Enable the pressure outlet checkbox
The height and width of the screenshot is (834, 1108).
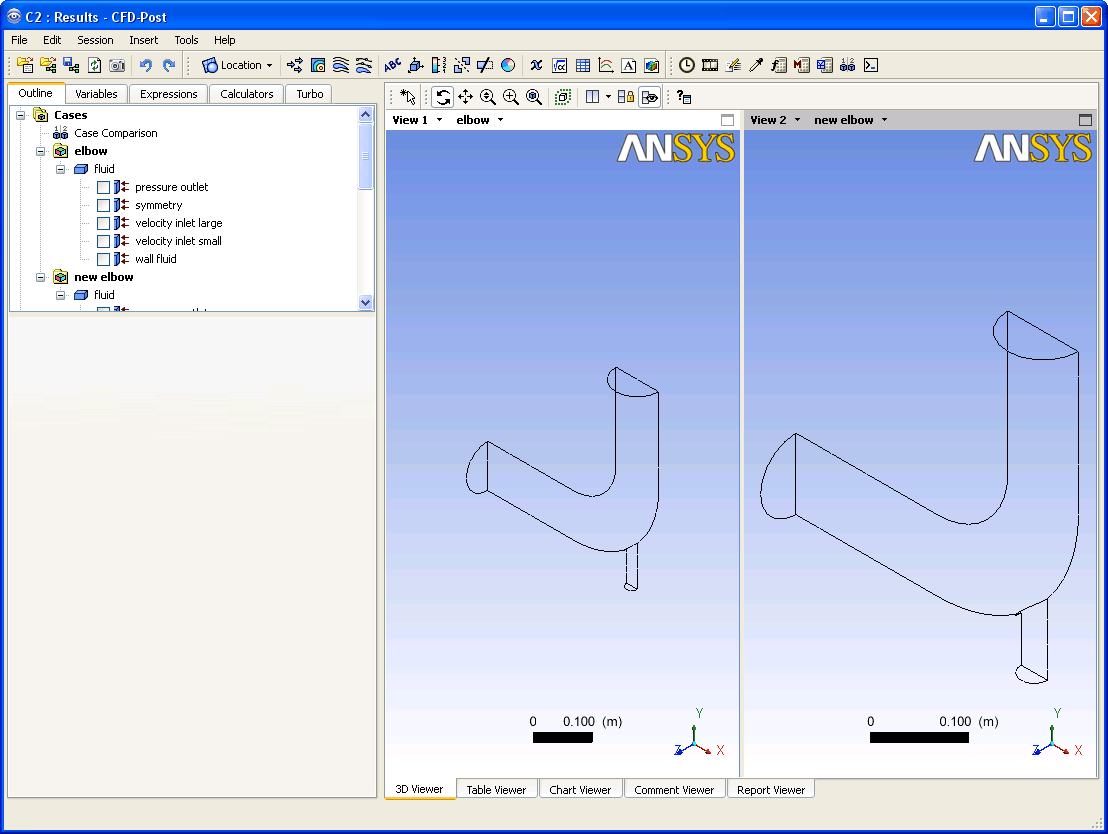pos(103,187)
